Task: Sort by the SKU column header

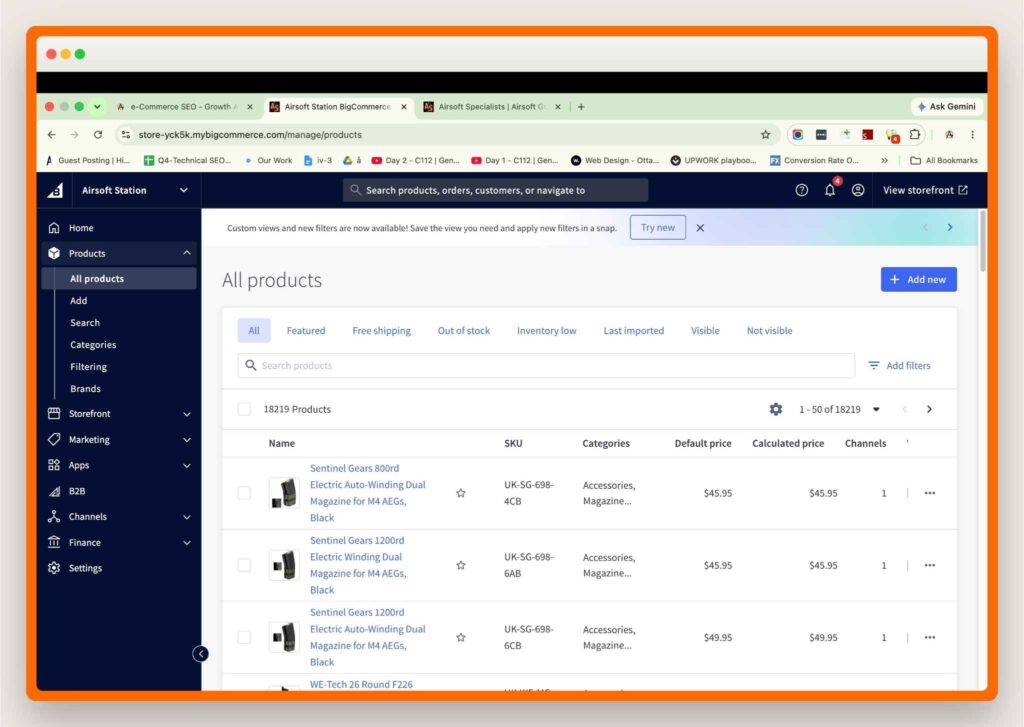Action: click(513, 443)
